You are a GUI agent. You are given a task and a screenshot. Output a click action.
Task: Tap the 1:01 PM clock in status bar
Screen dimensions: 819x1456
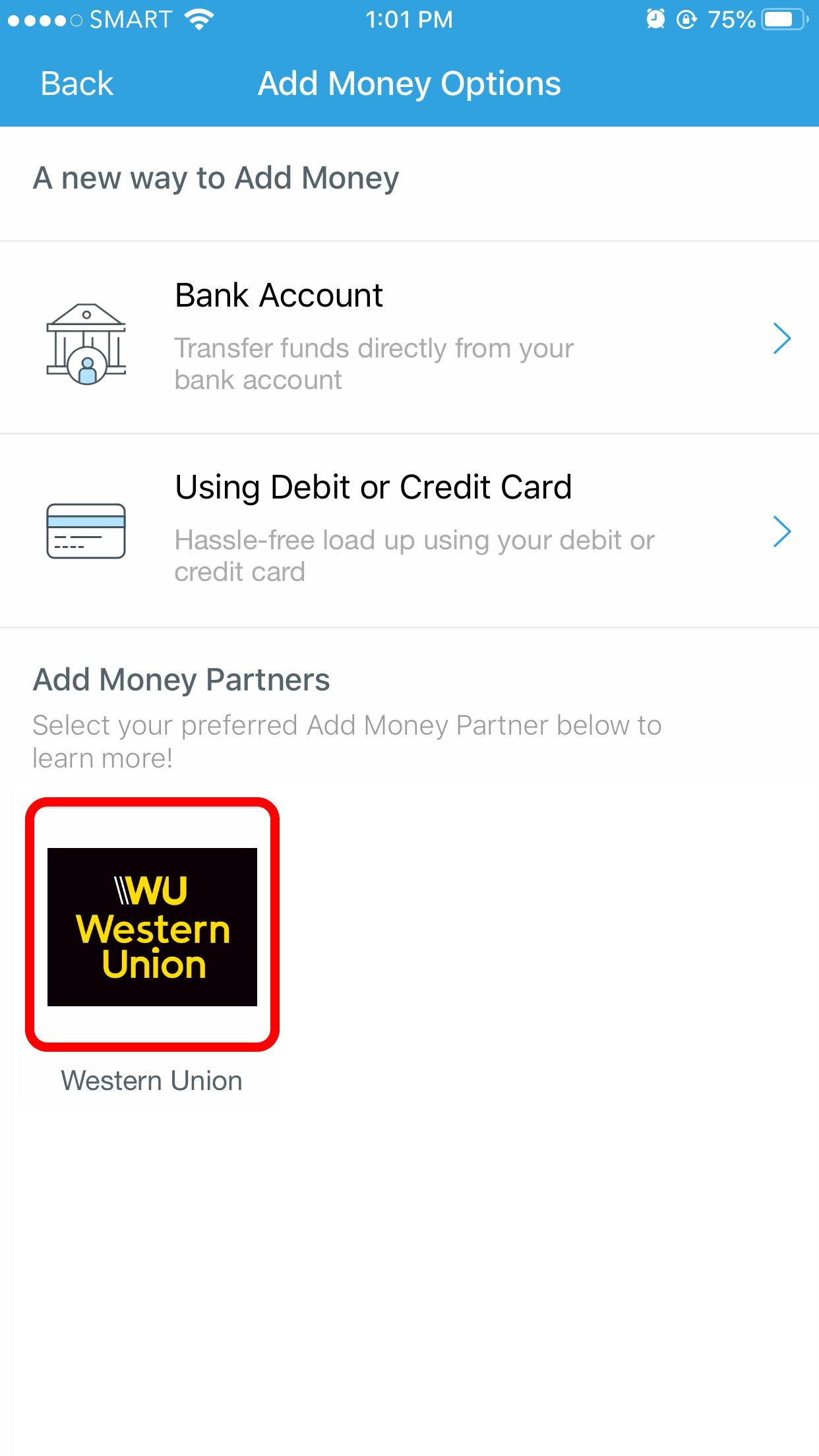[x=409, y=19]
